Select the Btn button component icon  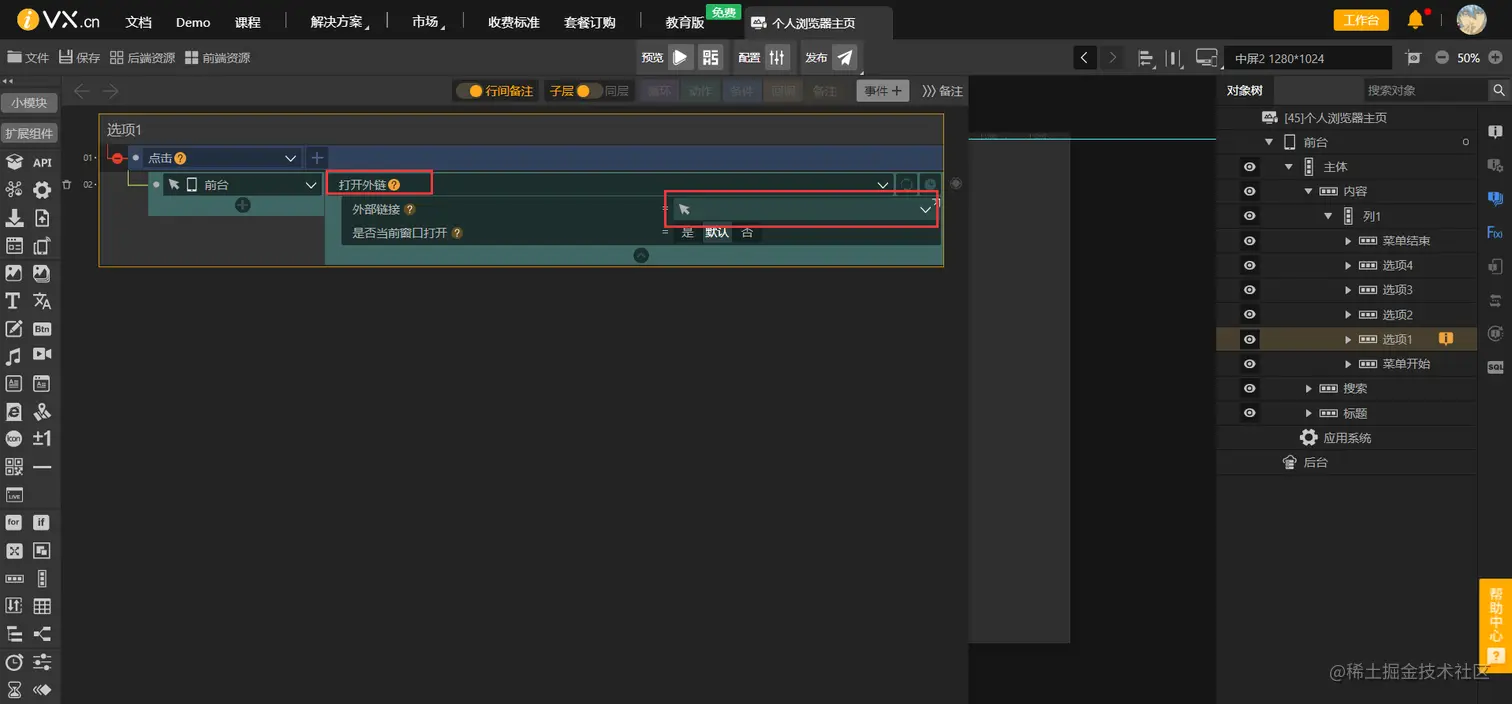click(x=42, y=329)
